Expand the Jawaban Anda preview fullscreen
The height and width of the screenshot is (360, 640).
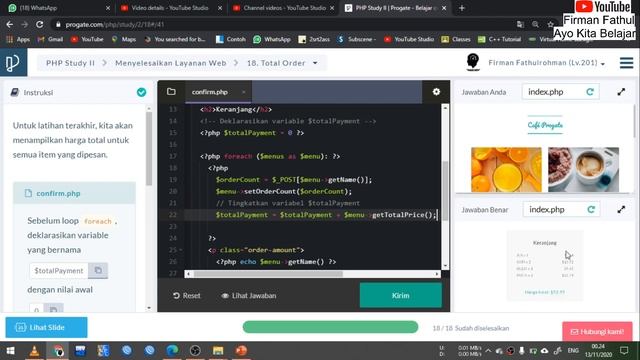621,92
